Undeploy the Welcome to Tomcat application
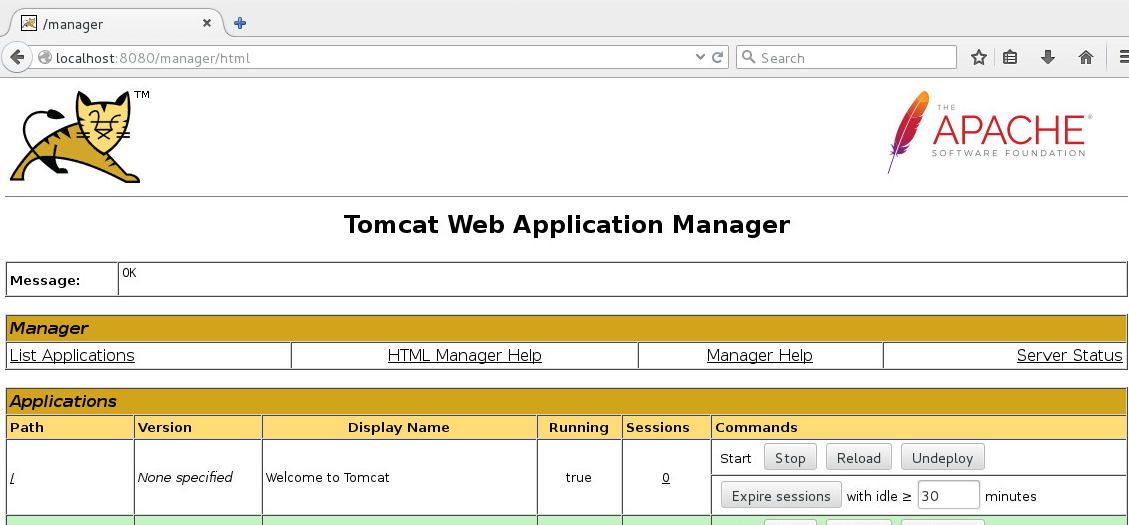1129x525 pixels. (943, 458)
